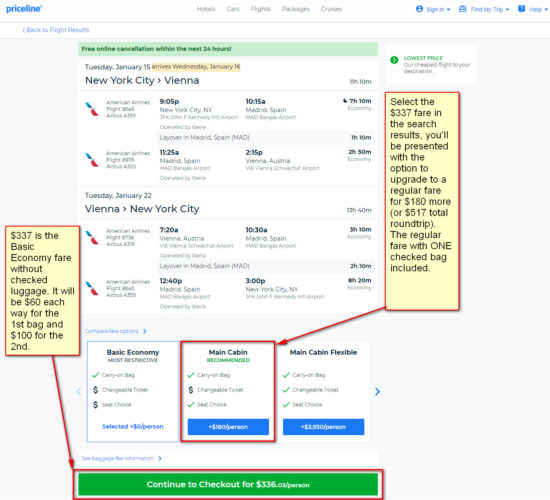Continue to Checkout for $336.03/person
Viewport: 550px width, 500px height.
228,484
